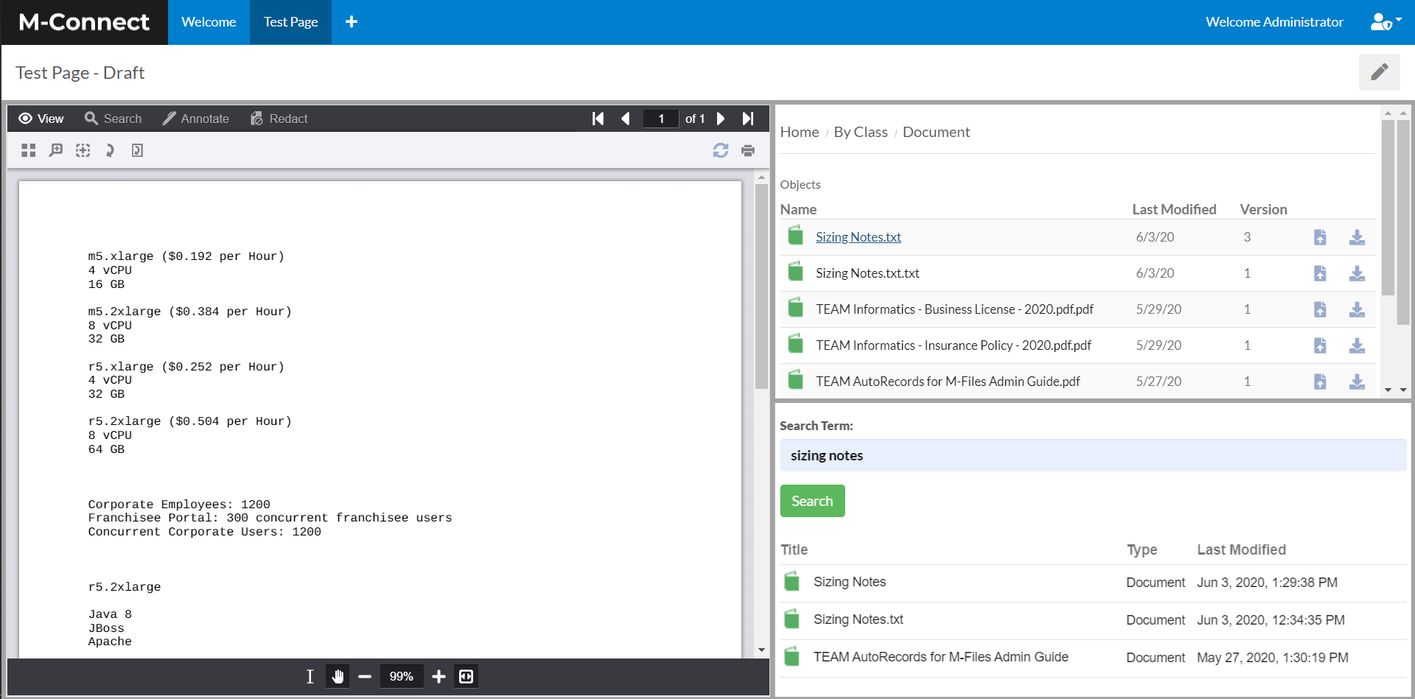Download the Sizing Notes.txt file
The height and width of the screenshot is (699, 1415).
pos(1357,237)
